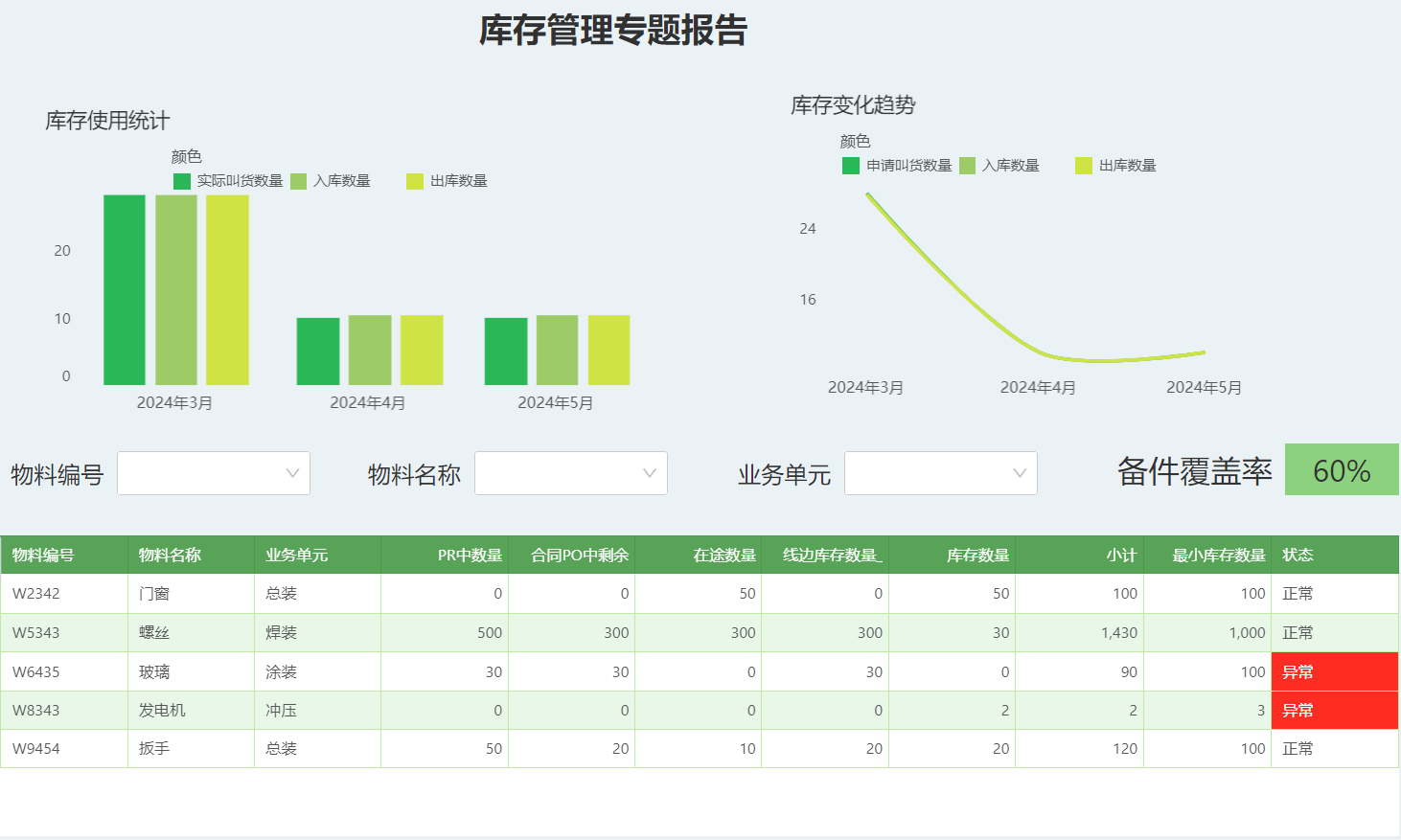
Task: Click the red 异常 status for W6435
Action: coord(1335,672)
